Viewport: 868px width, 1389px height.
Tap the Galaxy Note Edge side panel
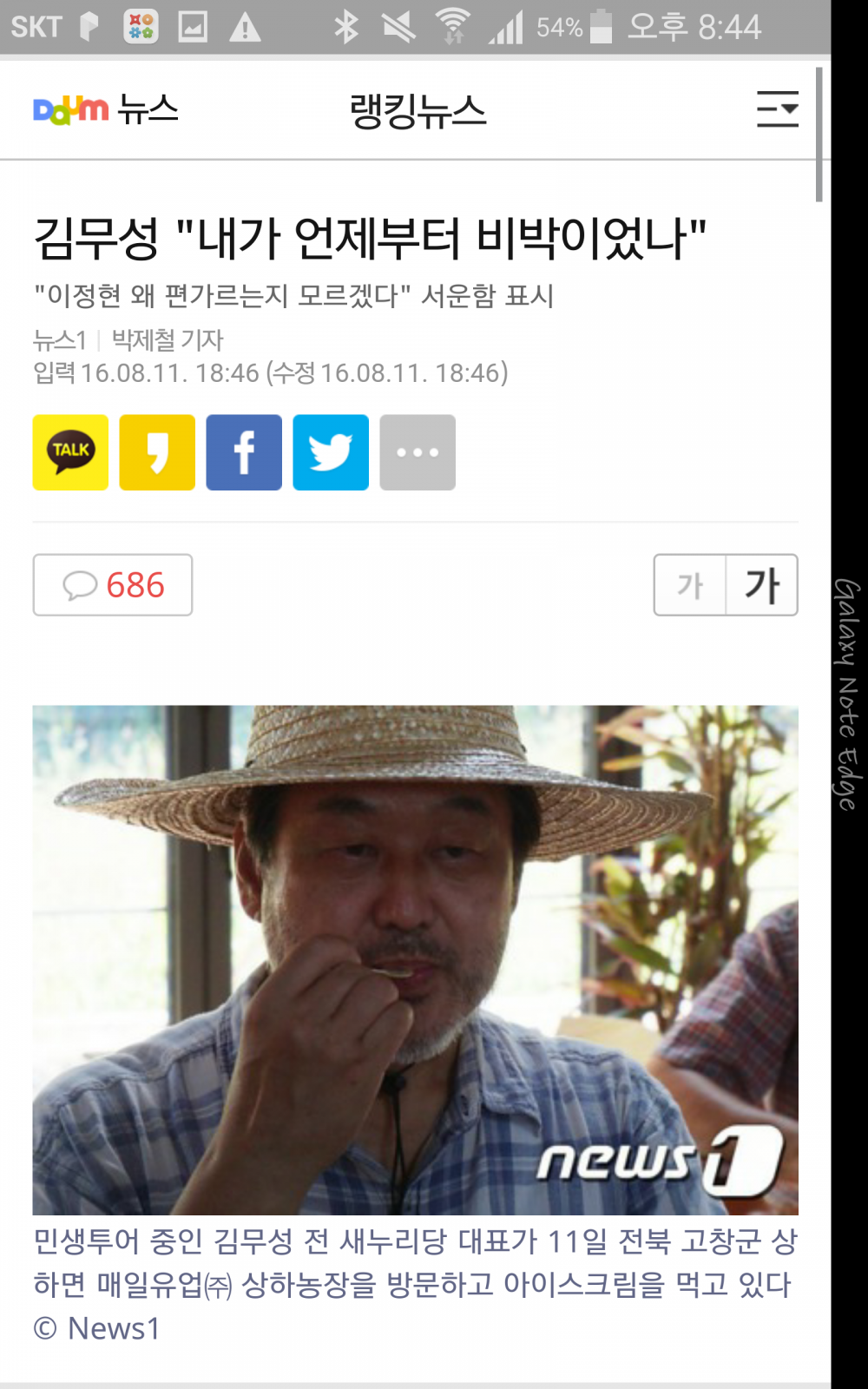pyautogui.click(x=849, y=694)
